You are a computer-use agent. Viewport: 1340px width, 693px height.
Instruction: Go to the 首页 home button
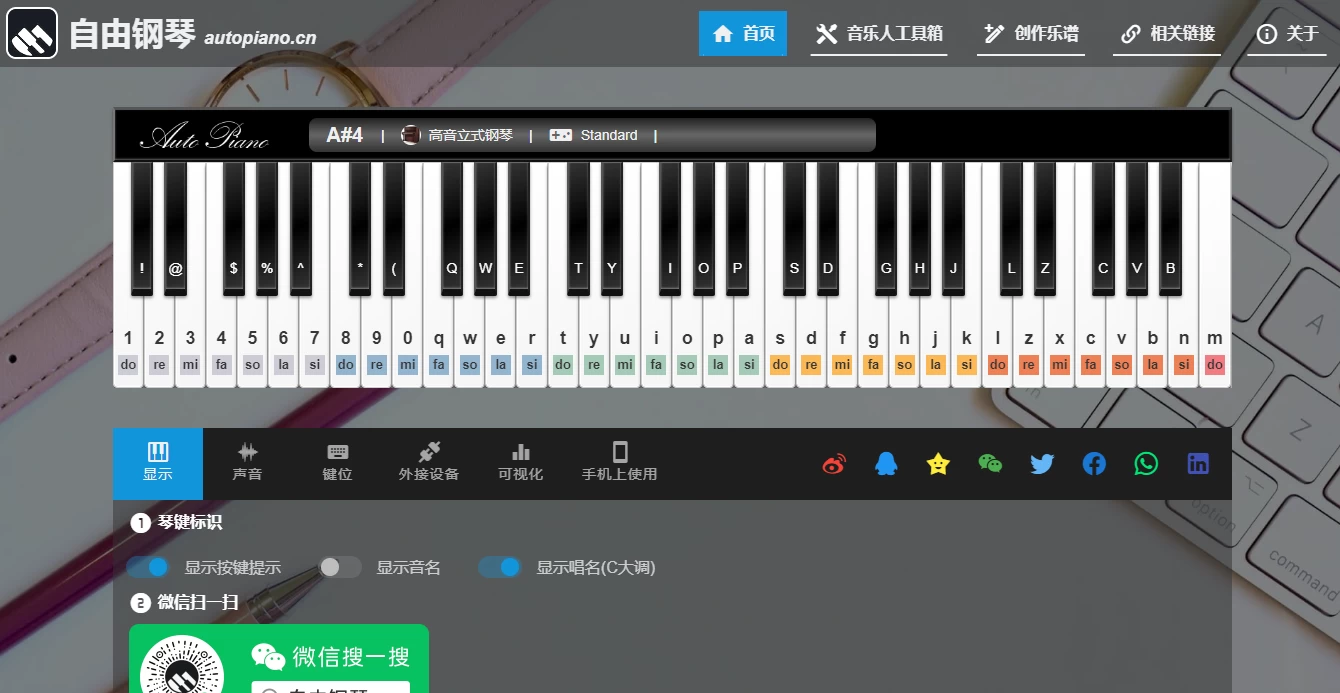(x=743, y=34)
